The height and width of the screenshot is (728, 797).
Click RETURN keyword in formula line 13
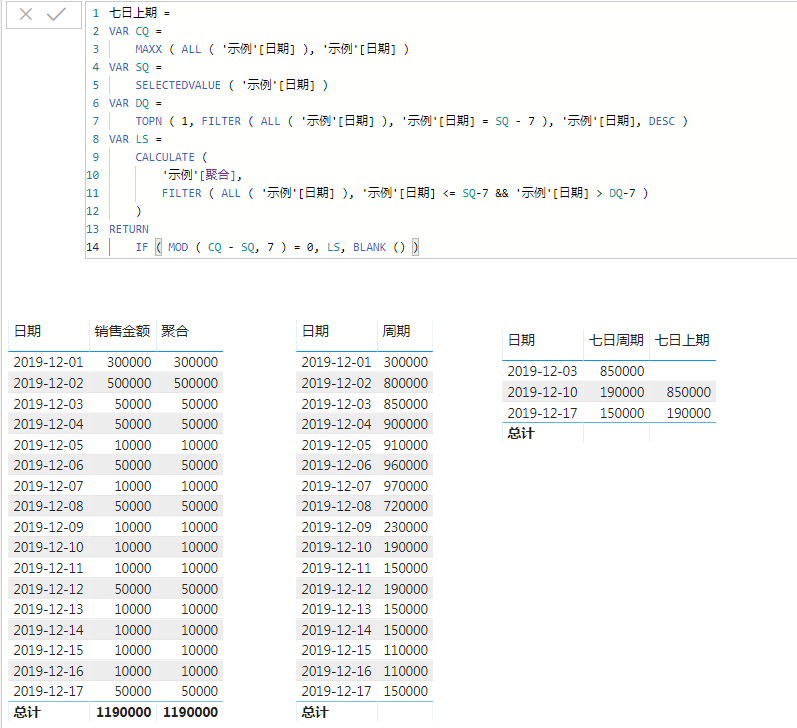coord(129,229)
